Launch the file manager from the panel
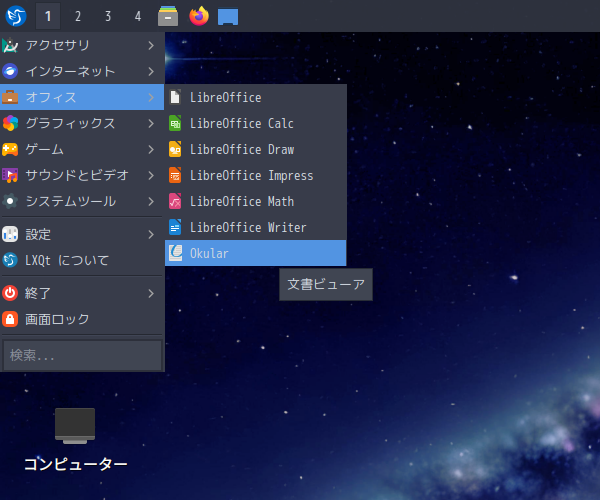The height and width of the screenshot is (500, 600). (x=168, y=16)
